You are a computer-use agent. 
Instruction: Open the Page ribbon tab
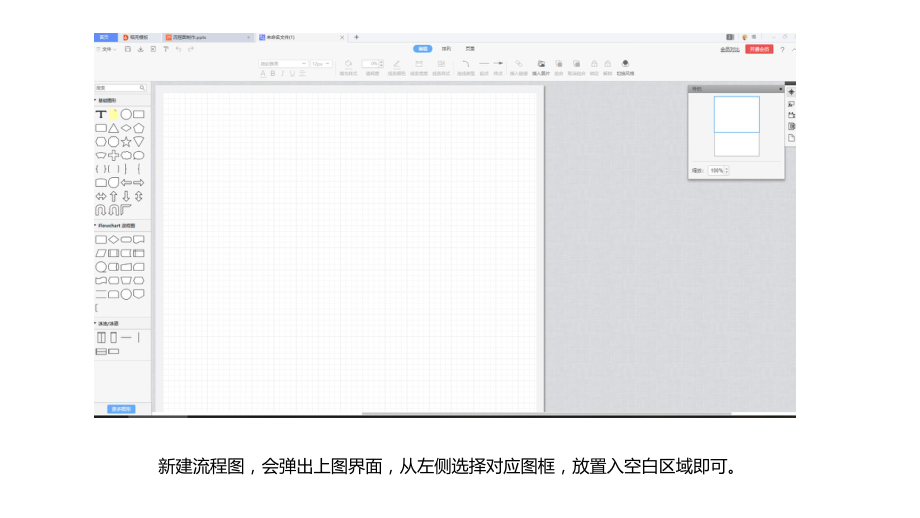tap(470, 49)
